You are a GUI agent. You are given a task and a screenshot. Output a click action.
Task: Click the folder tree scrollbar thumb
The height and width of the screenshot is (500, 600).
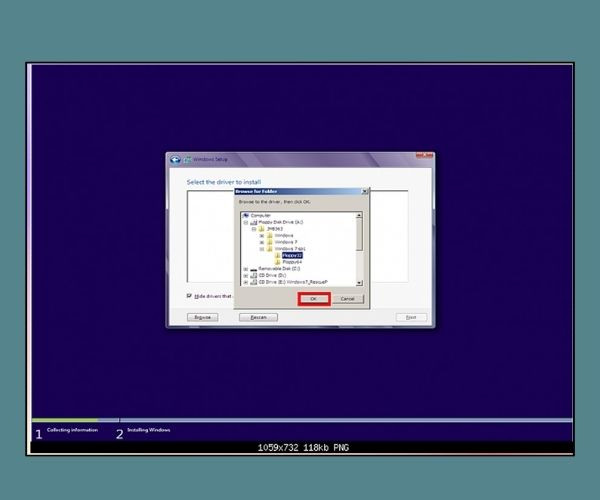(359, 235)
